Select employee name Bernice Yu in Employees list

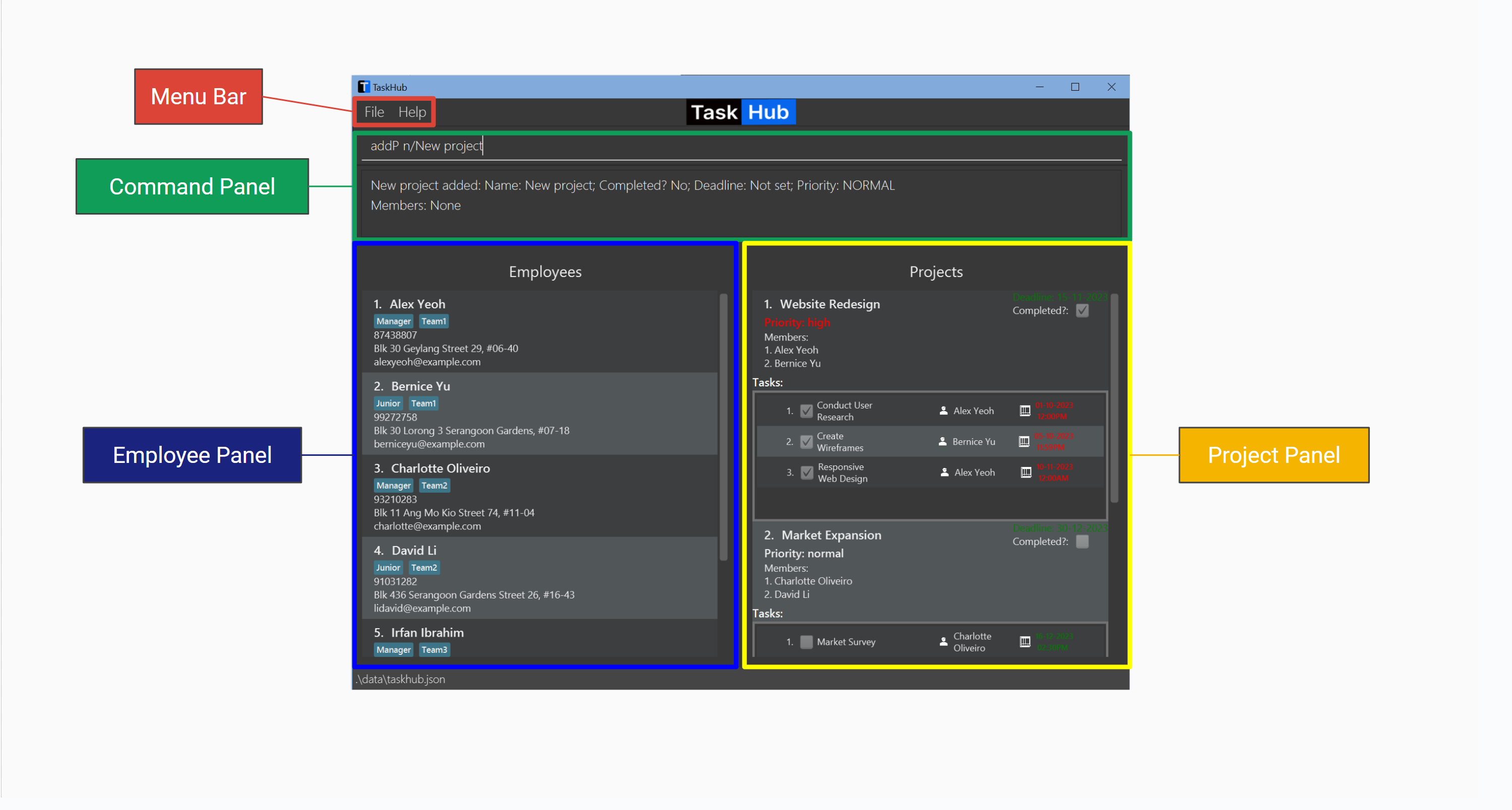pyautogui.click(x=421, y=386)
